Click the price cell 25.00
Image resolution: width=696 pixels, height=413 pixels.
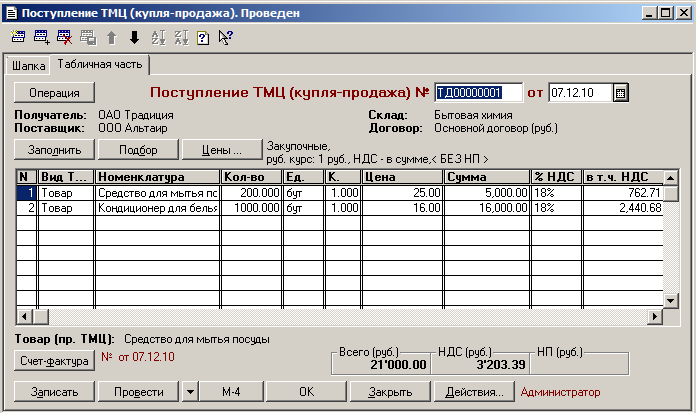click(403, 193)
